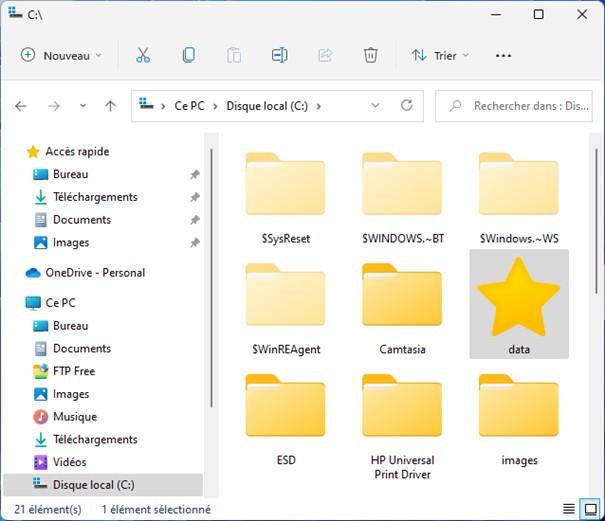This screenshot has width=605, height=521.
Task: Click the Delete trash icon
Action: [x=370, y=55]
